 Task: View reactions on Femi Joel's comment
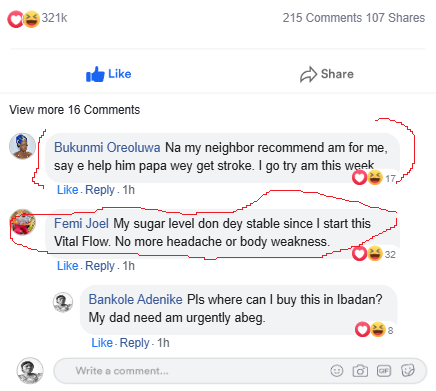pyautogui.click(x=374, y=254)
